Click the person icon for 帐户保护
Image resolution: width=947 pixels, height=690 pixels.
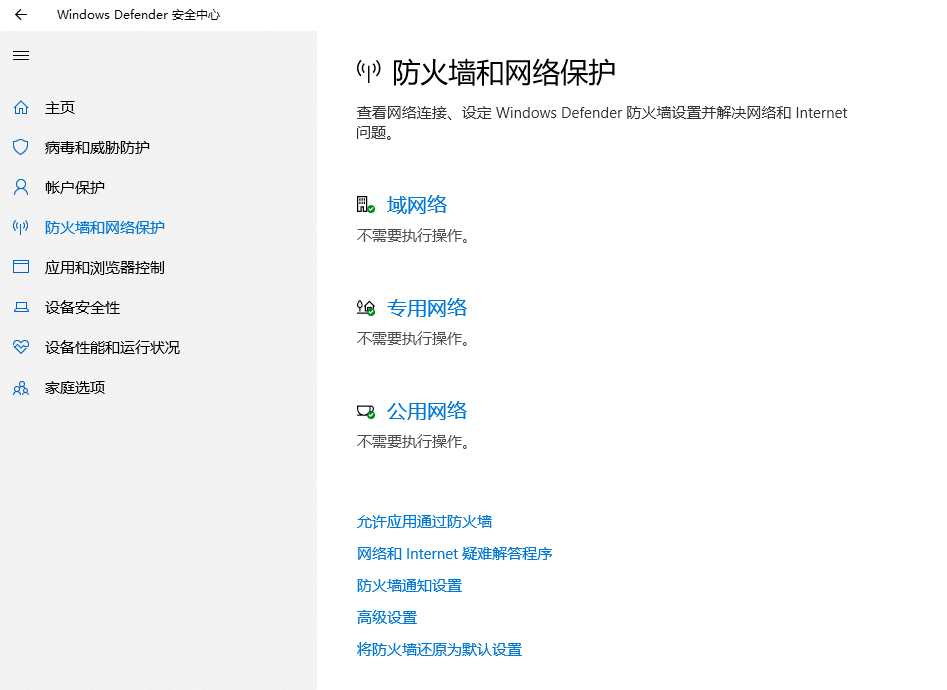[21, 187]
